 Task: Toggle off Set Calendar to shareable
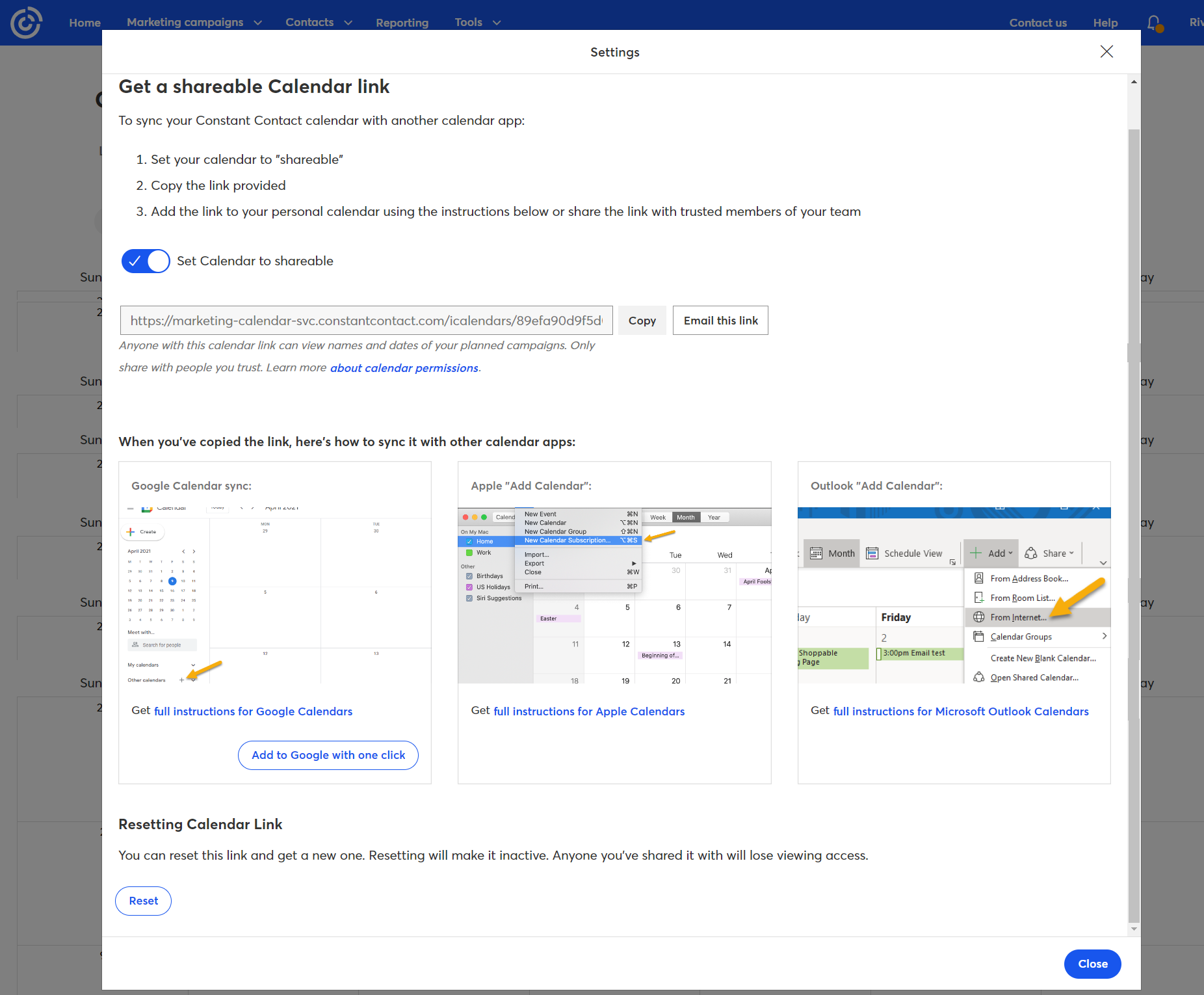[x=146, y=261]
